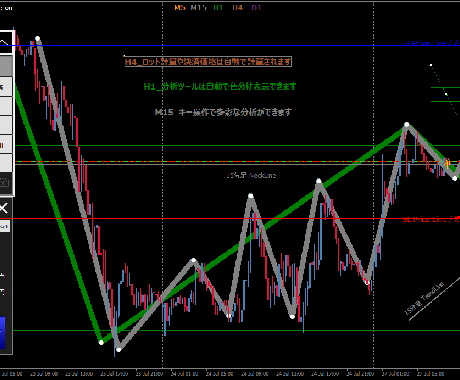Select the M5 timeframe label

(180, 7)
